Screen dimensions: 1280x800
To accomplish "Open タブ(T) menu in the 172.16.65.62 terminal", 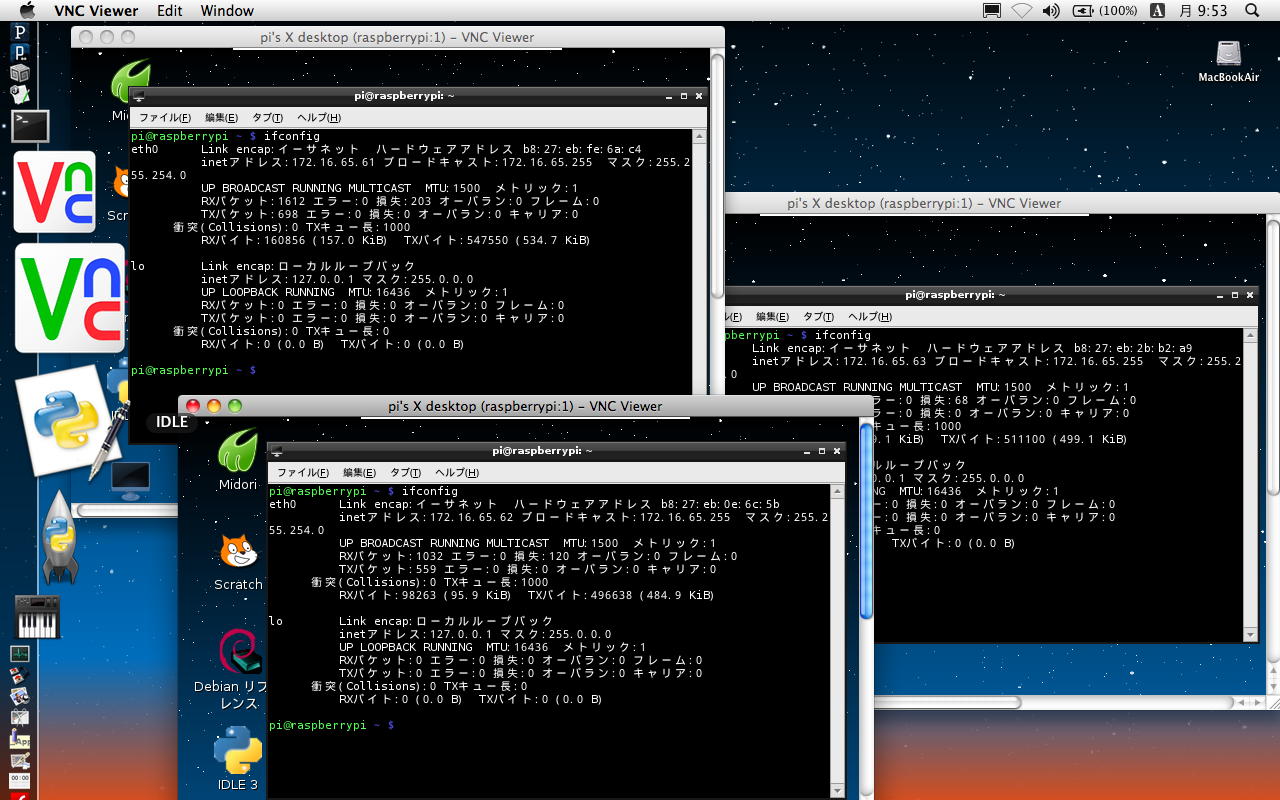I will click(405, 473).
